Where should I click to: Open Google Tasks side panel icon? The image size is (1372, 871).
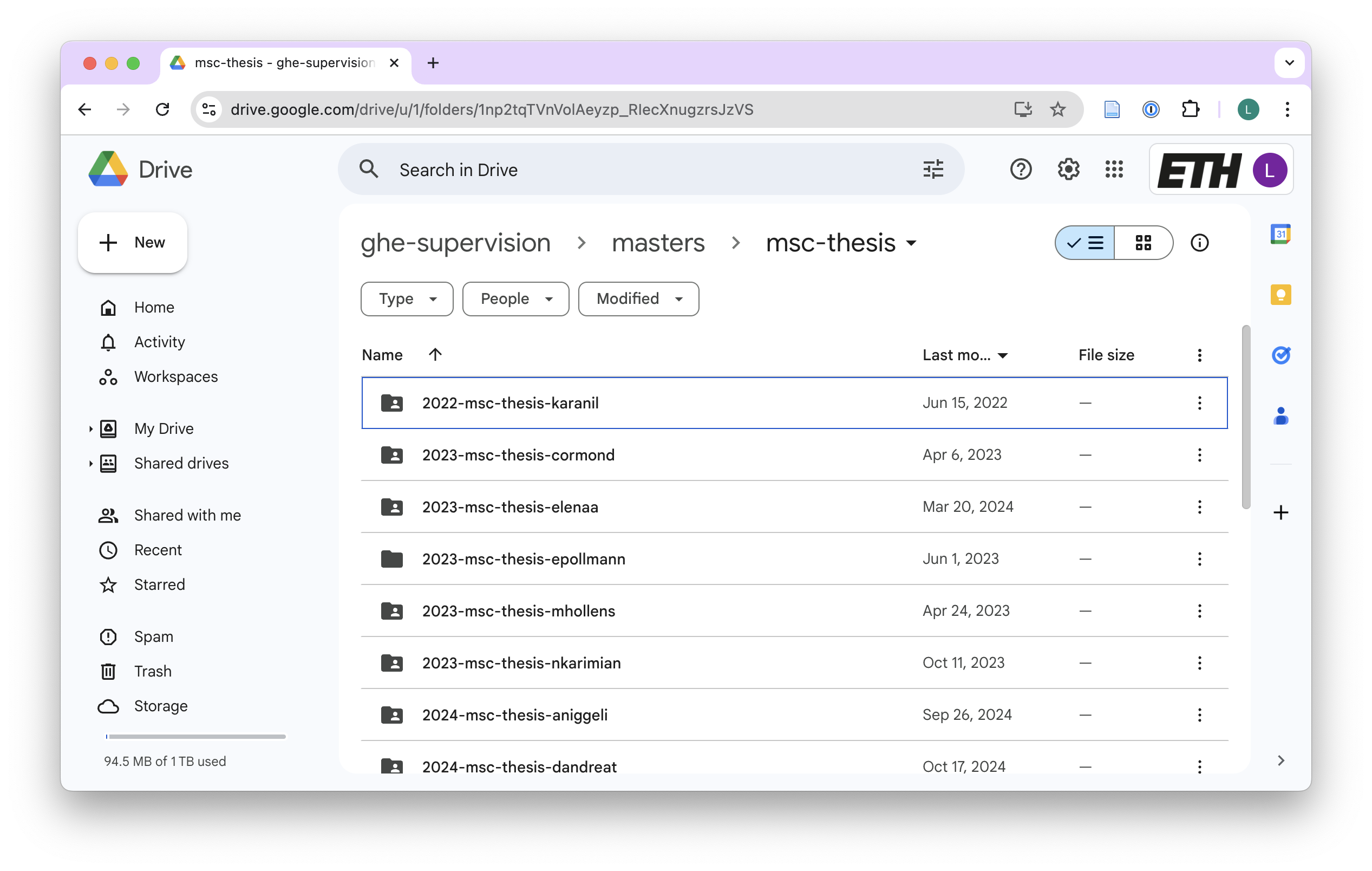[1280, 355]
